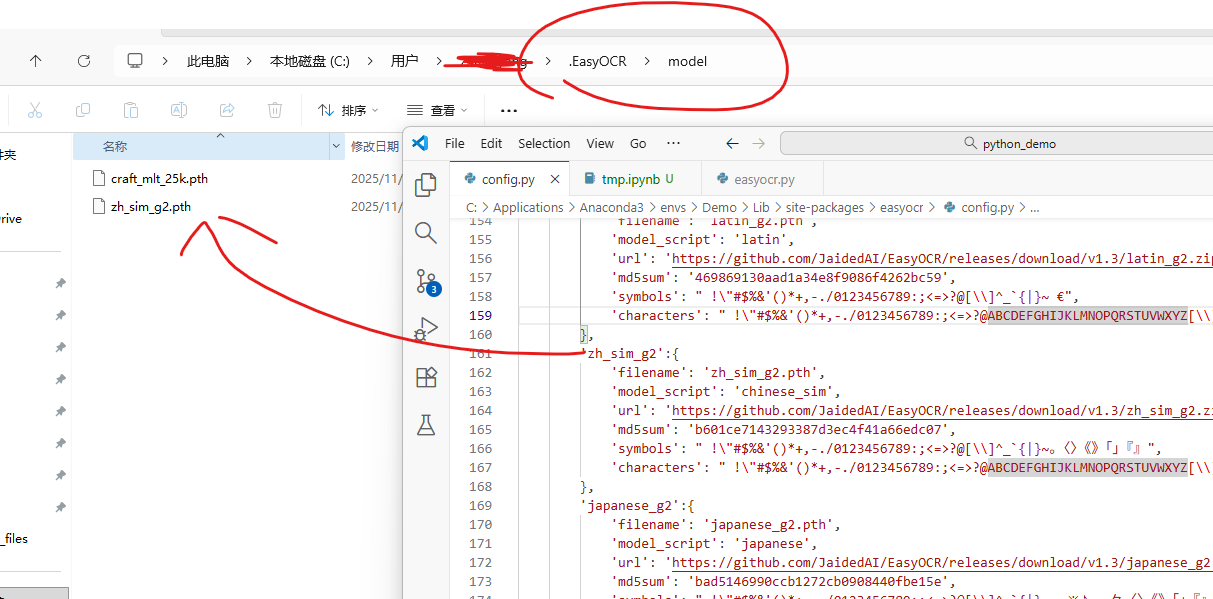1213x599 pixels.
Task: Click model folder in address bar
Action: [687, 61]
